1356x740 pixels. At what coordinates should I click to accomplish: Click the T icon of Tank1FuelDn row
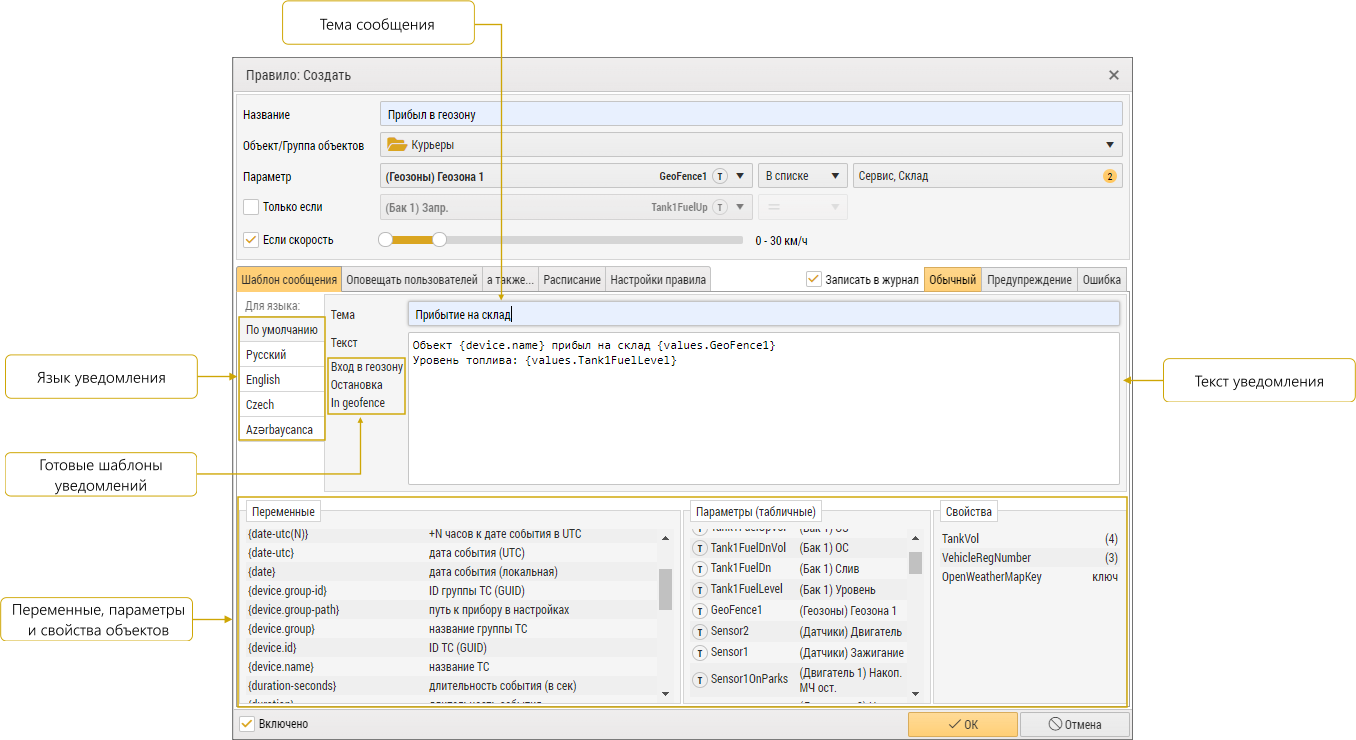point(700,568)
